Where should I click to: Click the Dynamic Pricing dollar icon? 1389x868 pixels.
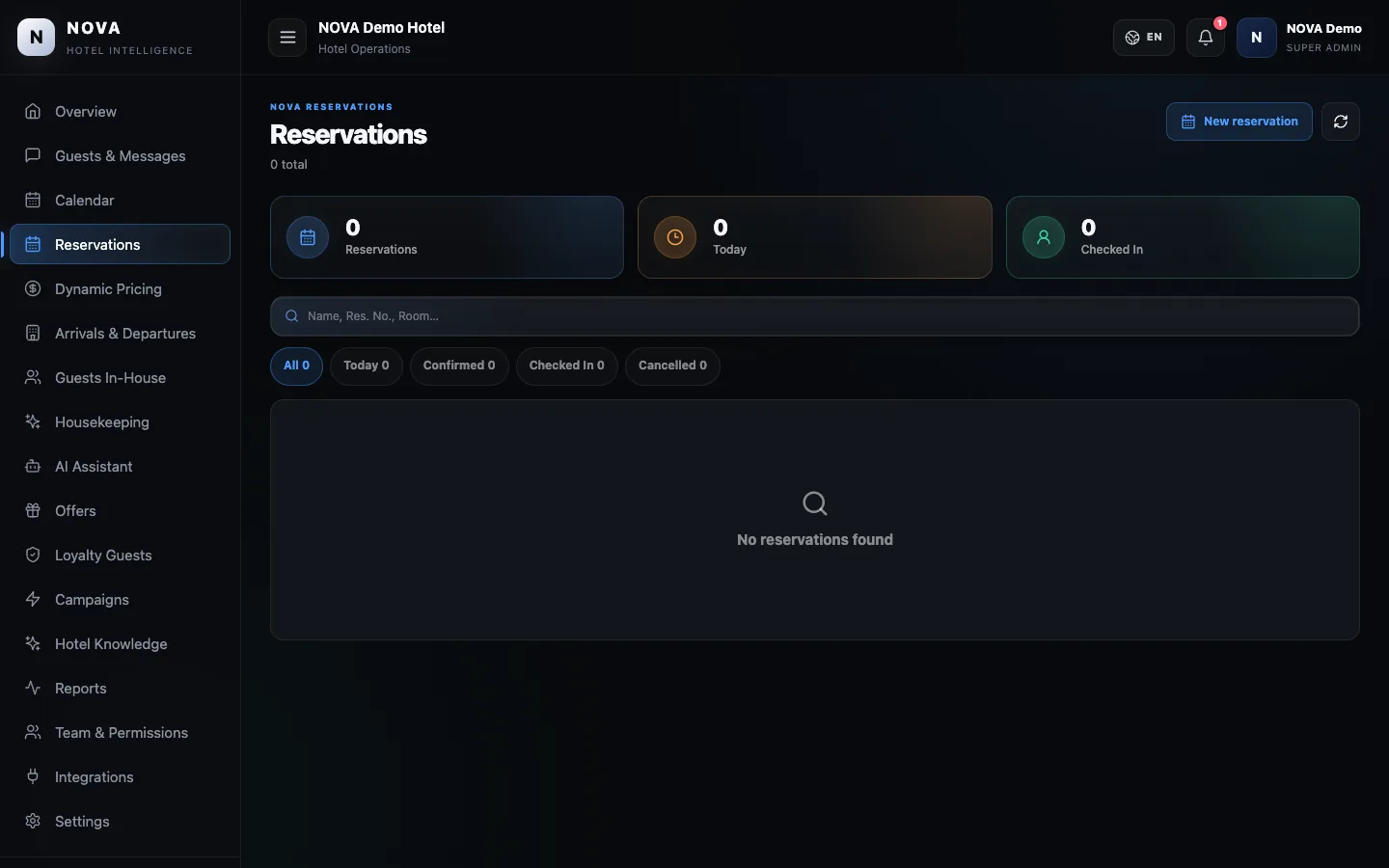[33, 288]
